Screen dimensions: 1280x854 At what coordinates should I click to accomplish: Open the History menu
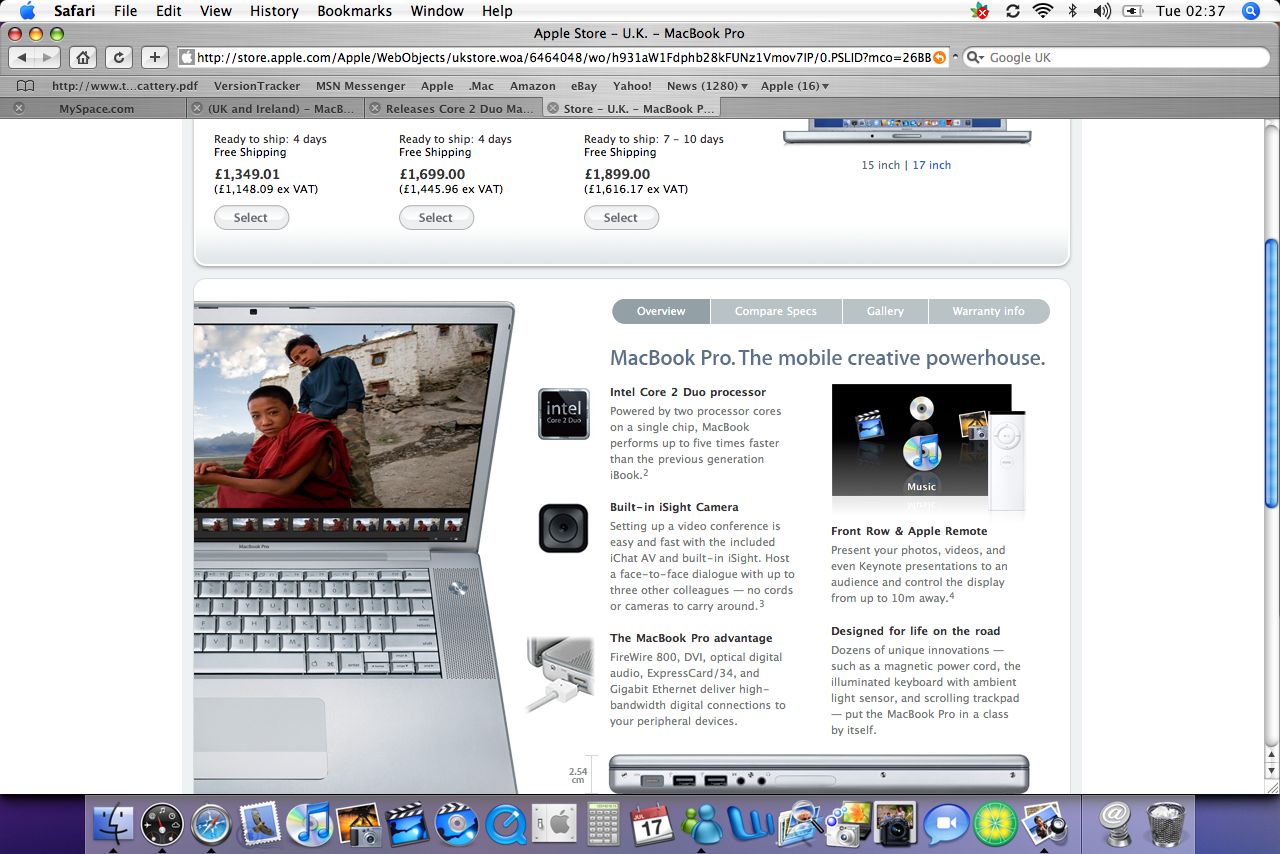[274, 11]
